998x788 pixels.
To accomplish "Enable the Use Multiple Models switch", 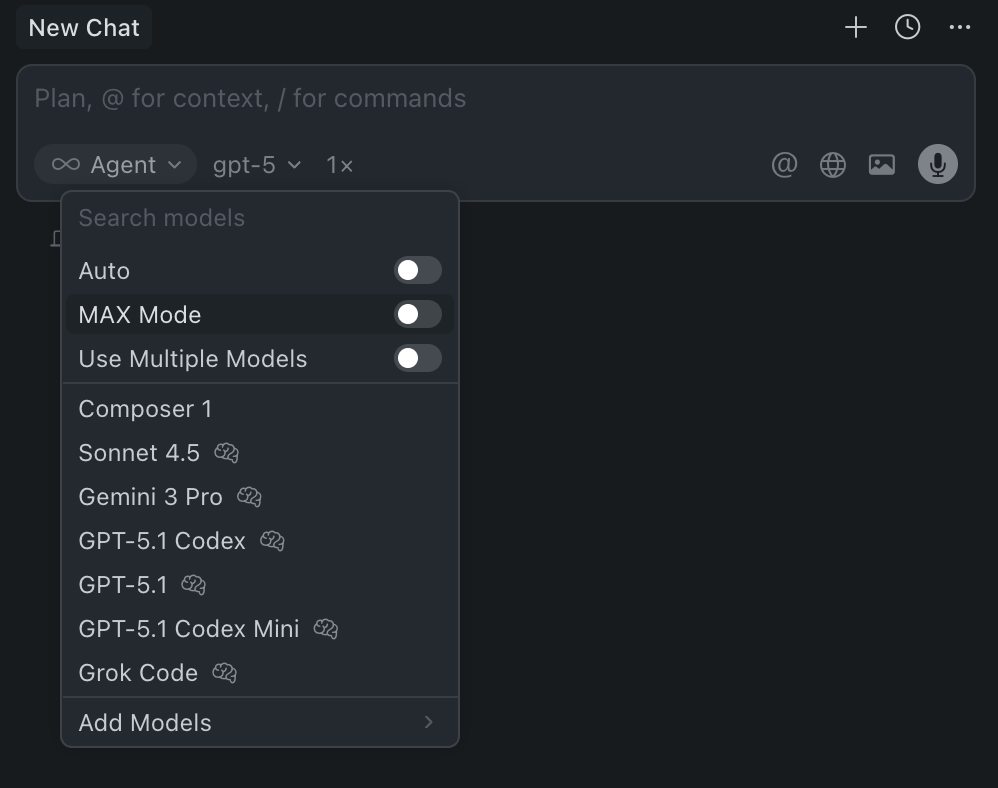I will pos(417,359).
